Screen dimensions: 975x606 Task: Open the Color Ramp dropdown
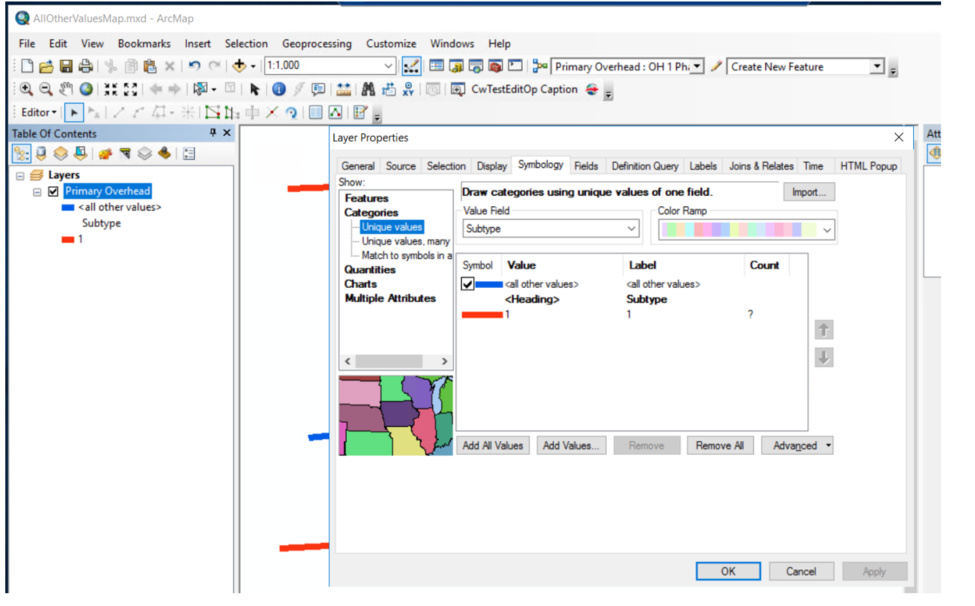coord(827,230)
